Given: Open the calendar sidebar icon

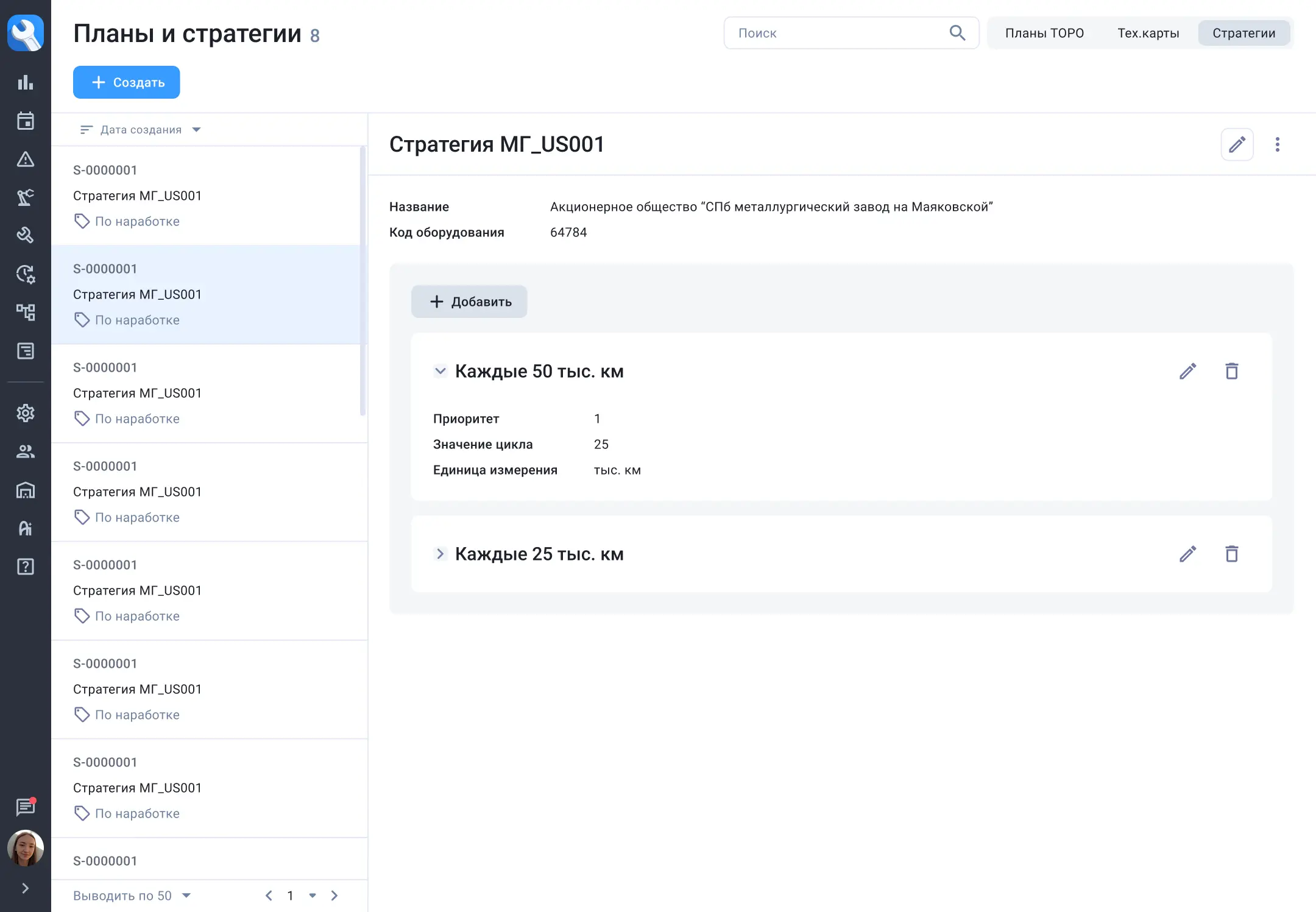Looking at the screenshot, I should click(25, 121).
